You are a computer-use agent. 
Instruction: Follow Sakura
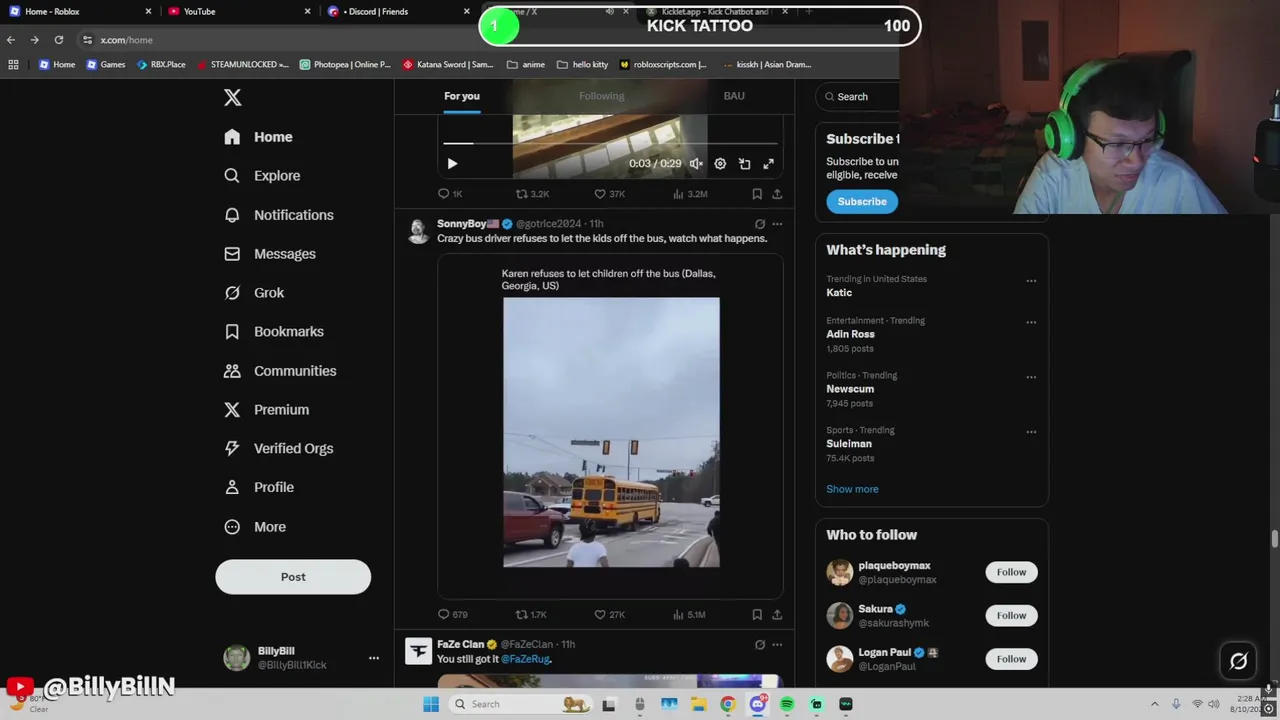coord(1011,616)
